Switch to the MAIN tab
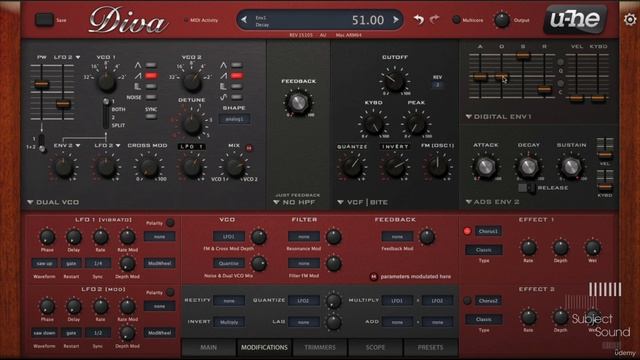This screenshot has width=640, height=360. point(209,347)
